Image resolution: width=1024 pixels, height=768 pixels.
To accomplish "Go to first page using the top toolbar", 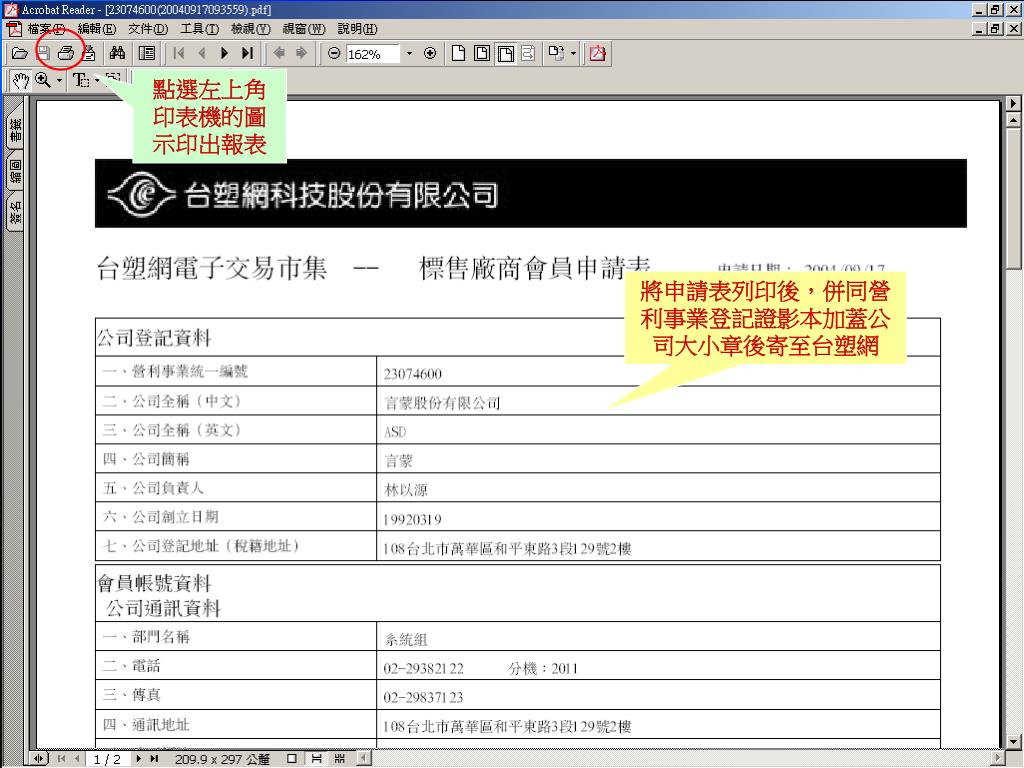I will click(179, 54).
